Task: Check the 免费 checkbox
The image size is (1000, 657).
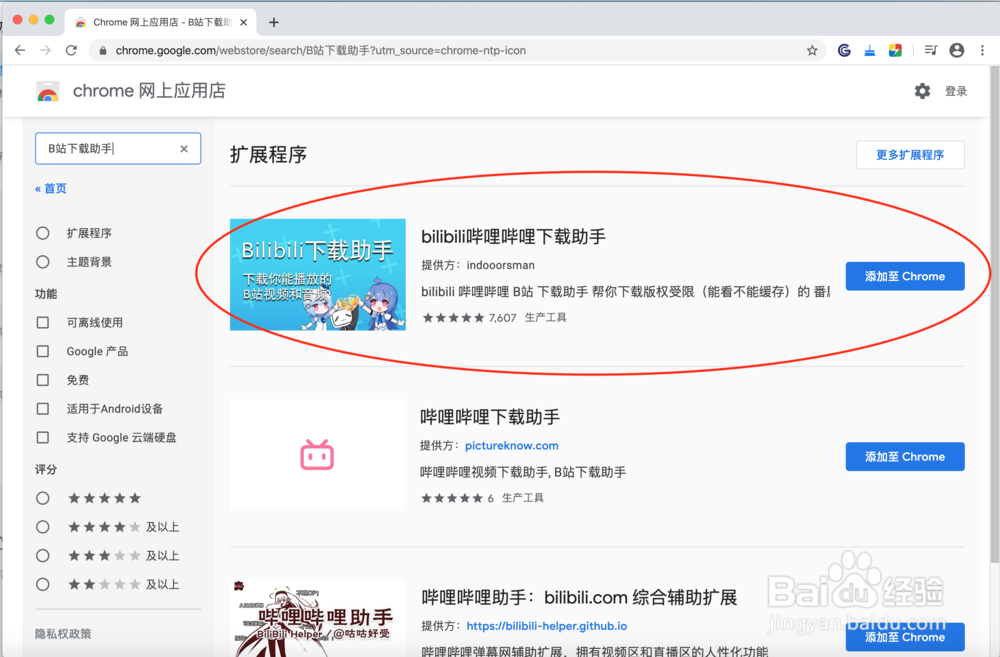Action: click(x=43, y=380)
